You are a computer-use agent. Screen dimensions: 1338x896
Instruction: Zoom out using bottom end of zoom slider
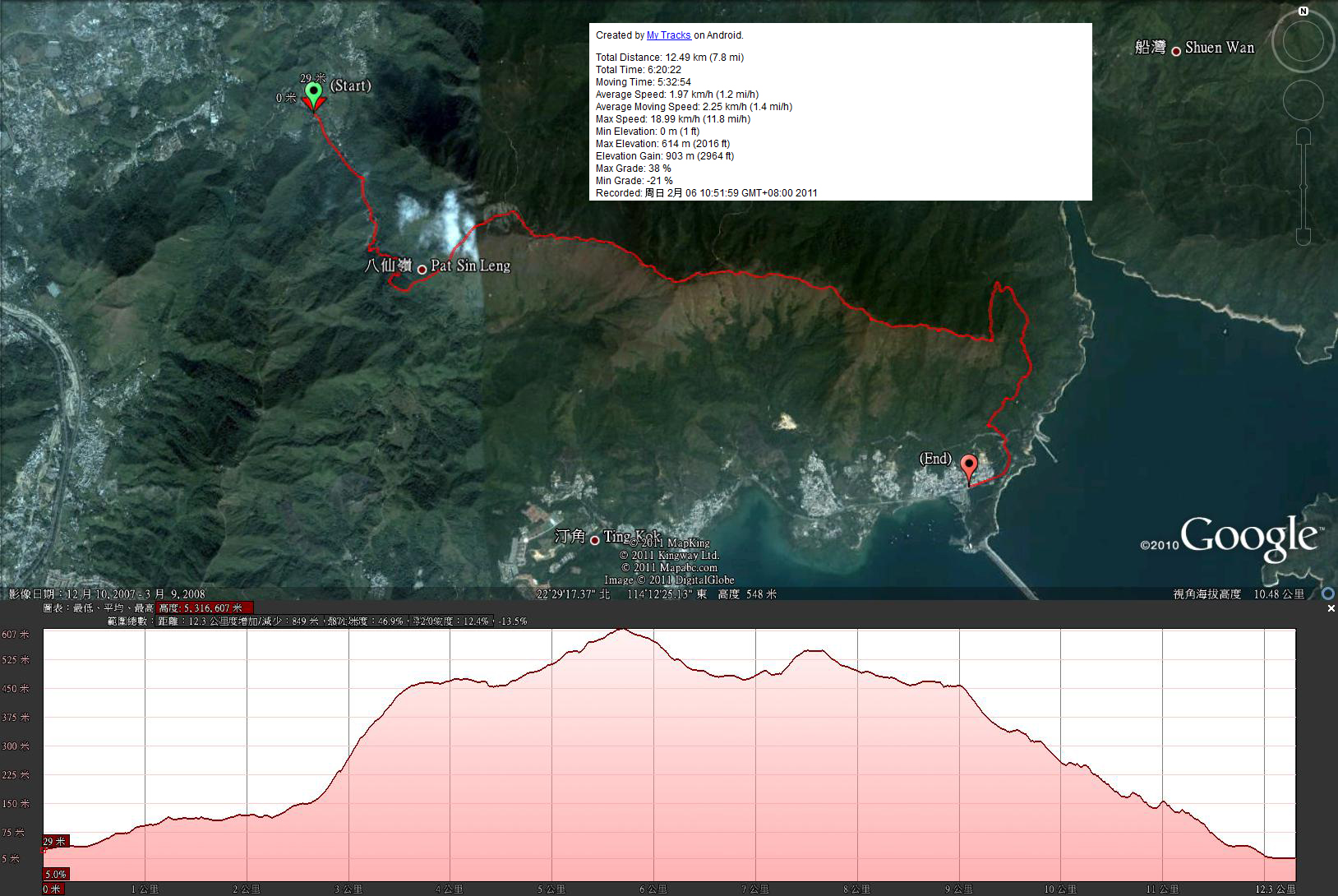click(x=1303, y=237)
